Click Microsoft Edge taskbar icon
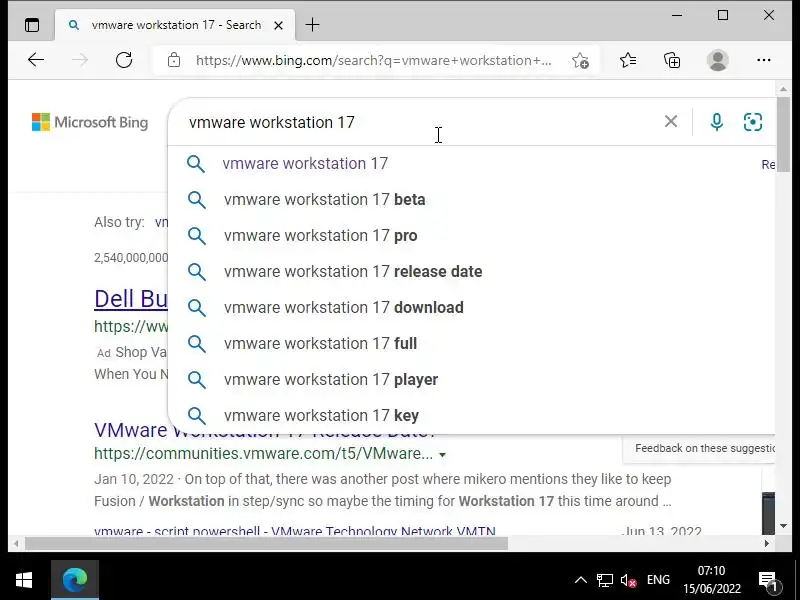 click(74, 580)
